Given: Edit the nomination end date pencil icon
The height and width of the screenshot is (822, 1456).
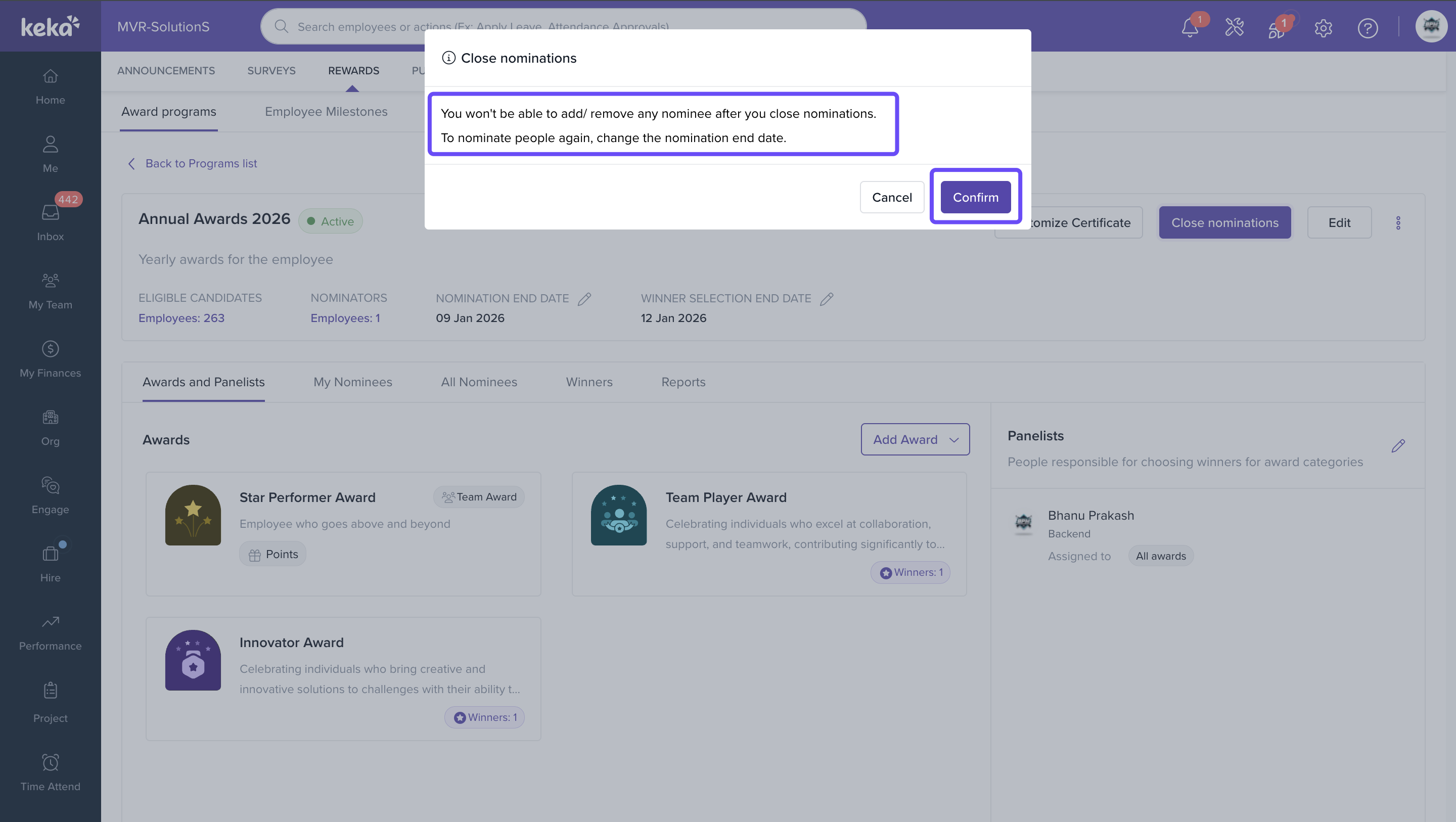Looking at the screenshot, I should tap(584, 298).
